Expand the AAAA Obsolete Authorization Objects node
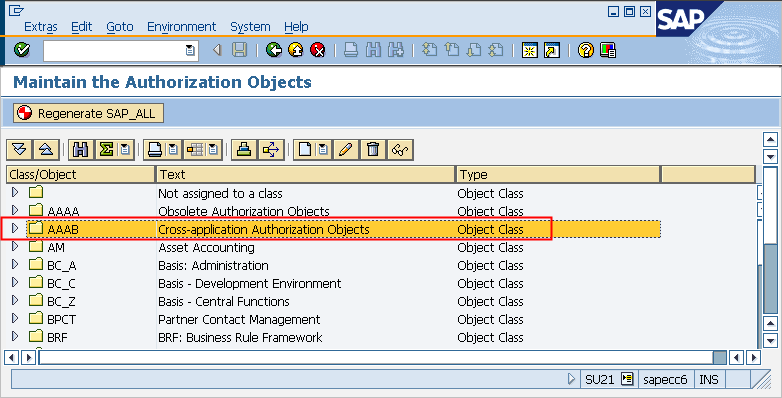 pyautogui.click(x=15, y=210)
